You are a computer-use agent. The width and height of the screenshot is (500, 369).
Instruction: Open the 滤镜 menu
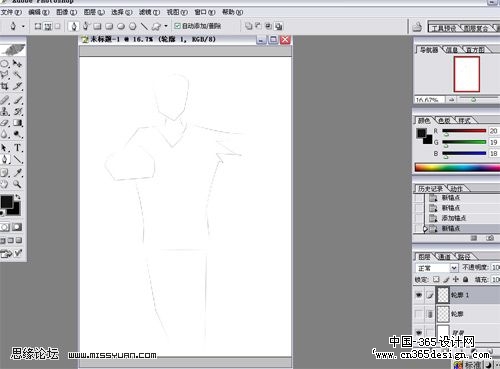tap(149, 12)
